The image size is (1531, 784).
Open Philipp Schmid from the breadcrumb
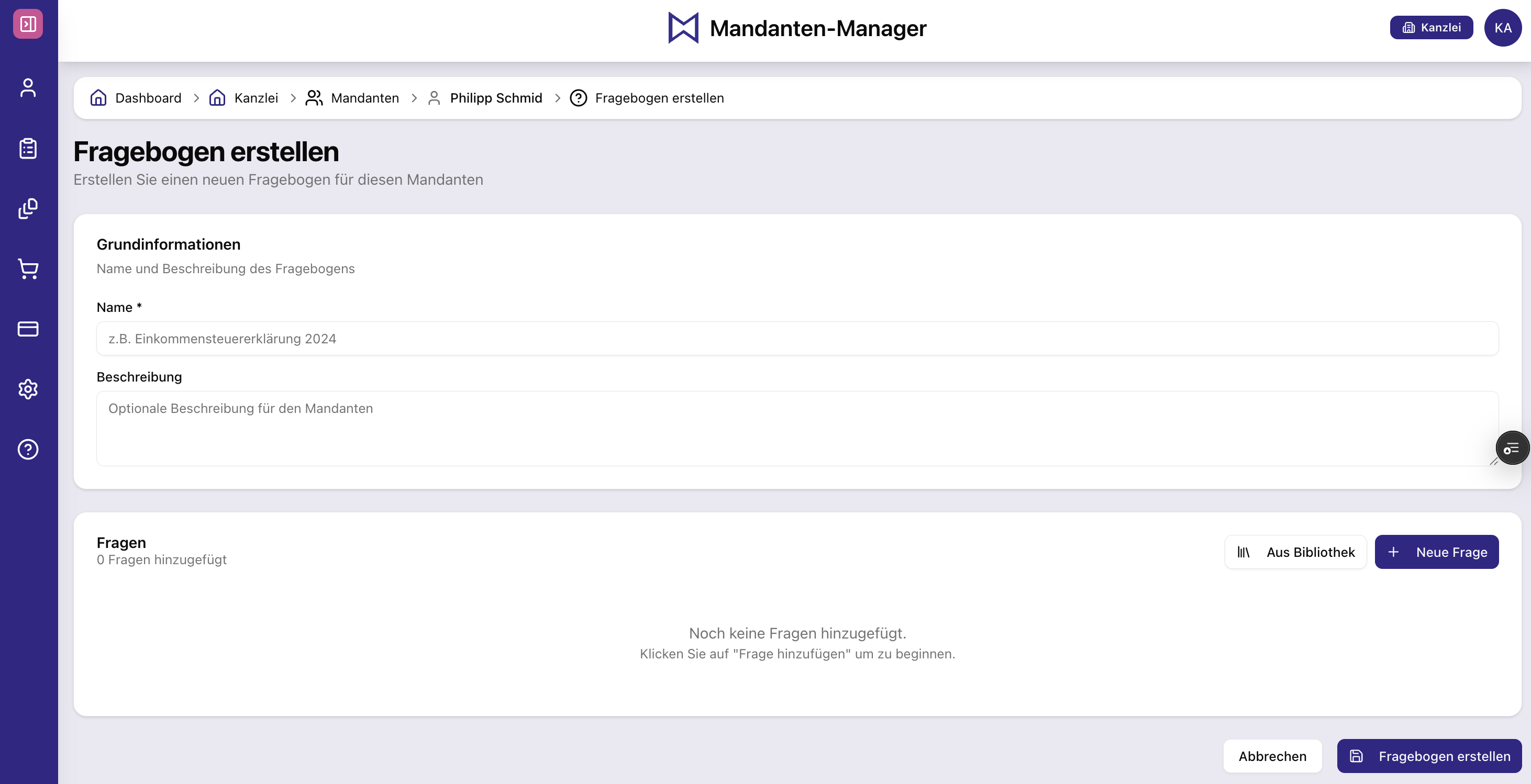[x=496, y=98]
